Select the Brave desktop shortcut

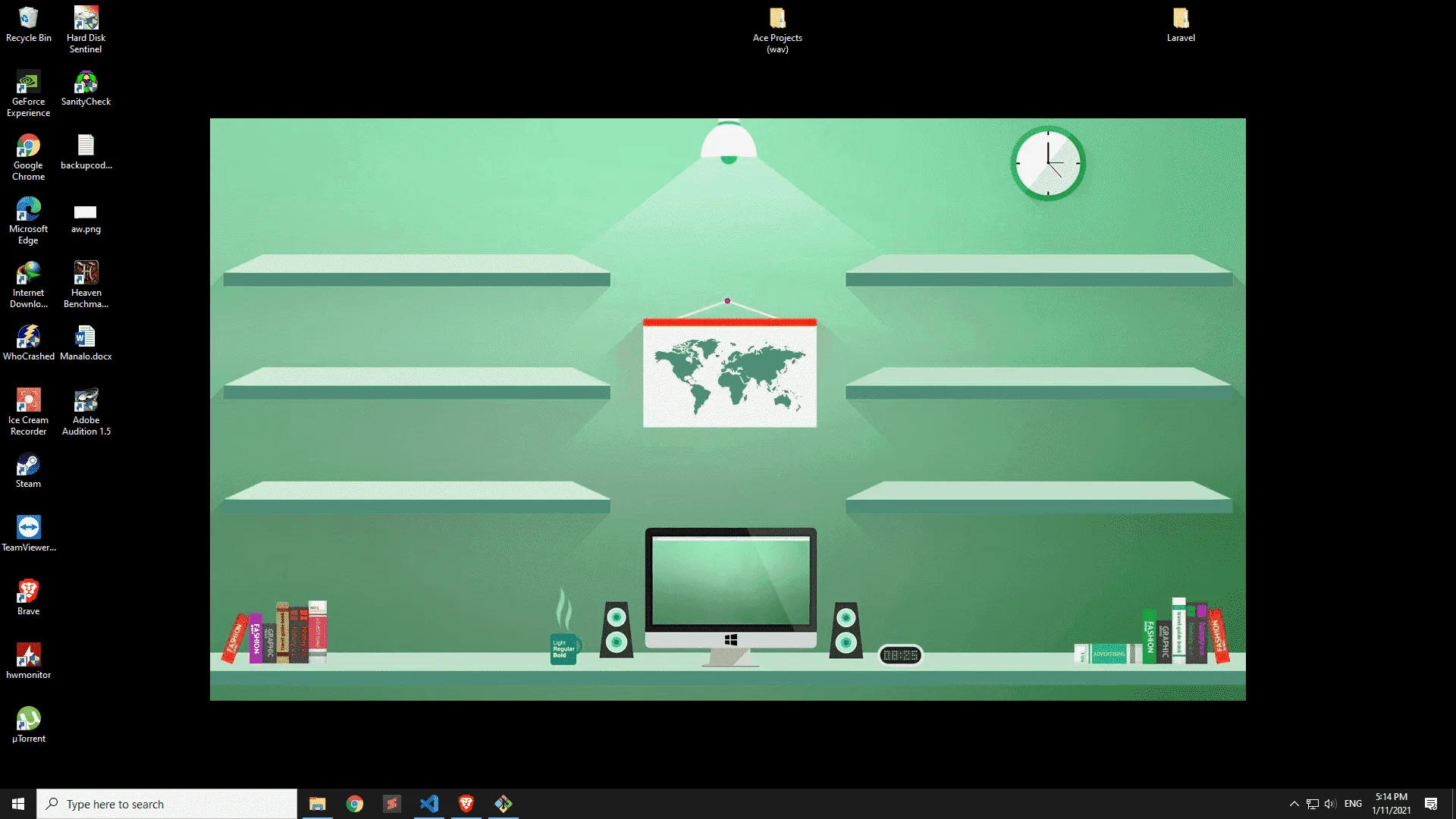coord(28,598)
